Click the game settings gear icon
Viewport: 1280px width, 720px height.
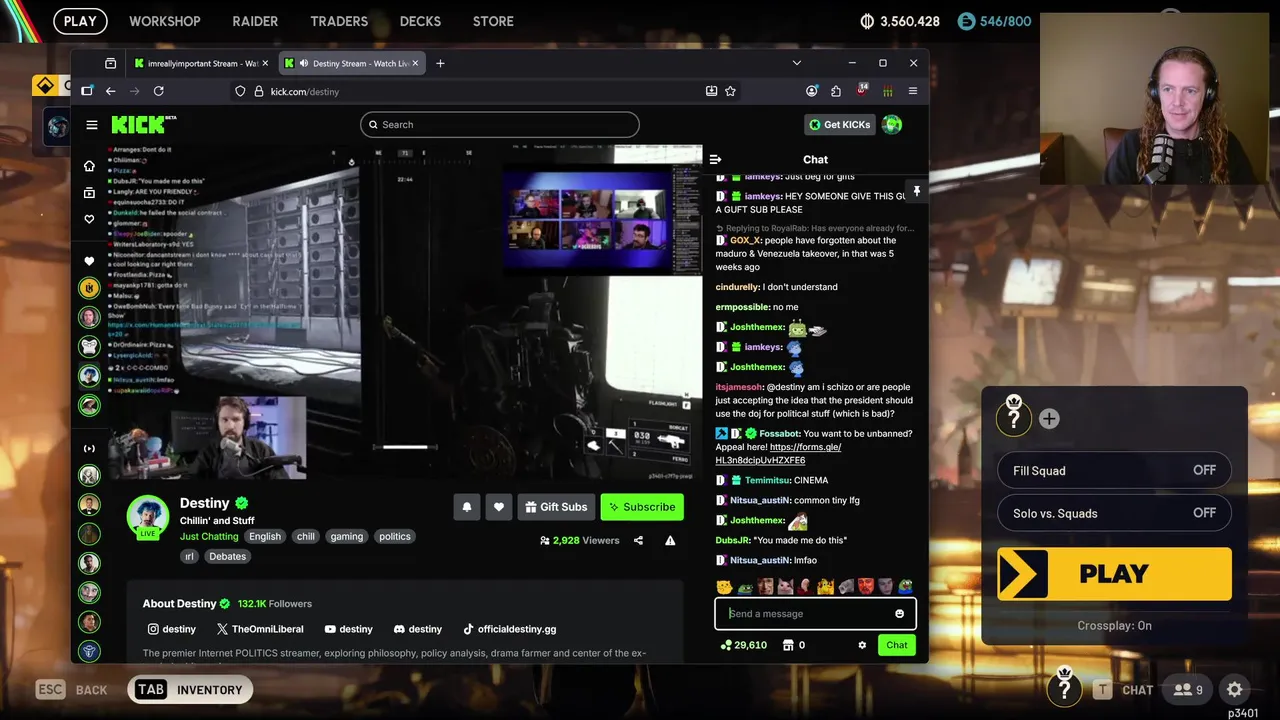[1235, 689]
